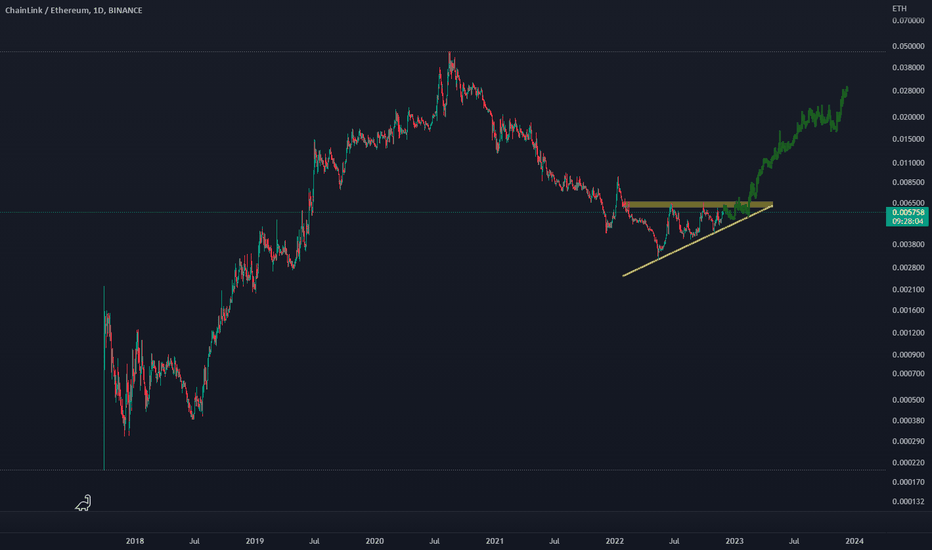
Task: Click the 0.015000 price scale label
Action: pyautogui.click(x=908, y=139)
